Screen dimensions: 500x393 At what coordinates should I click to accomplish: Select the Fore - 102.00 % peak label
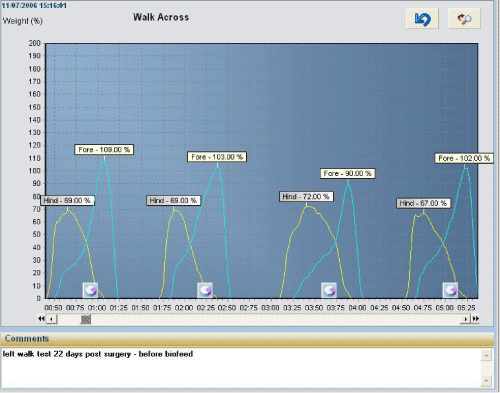464,158
